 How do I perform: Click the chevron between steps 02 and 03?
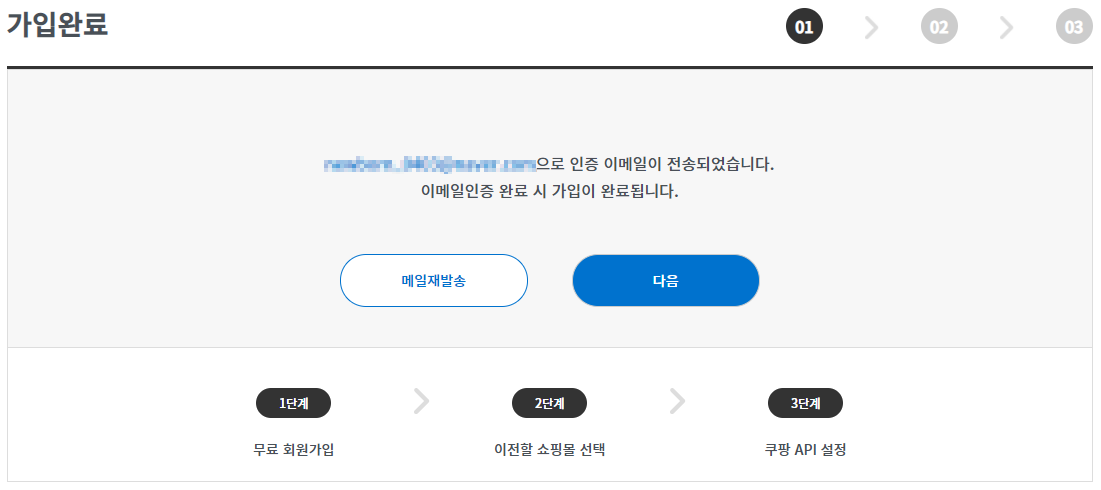[1006, 27]
